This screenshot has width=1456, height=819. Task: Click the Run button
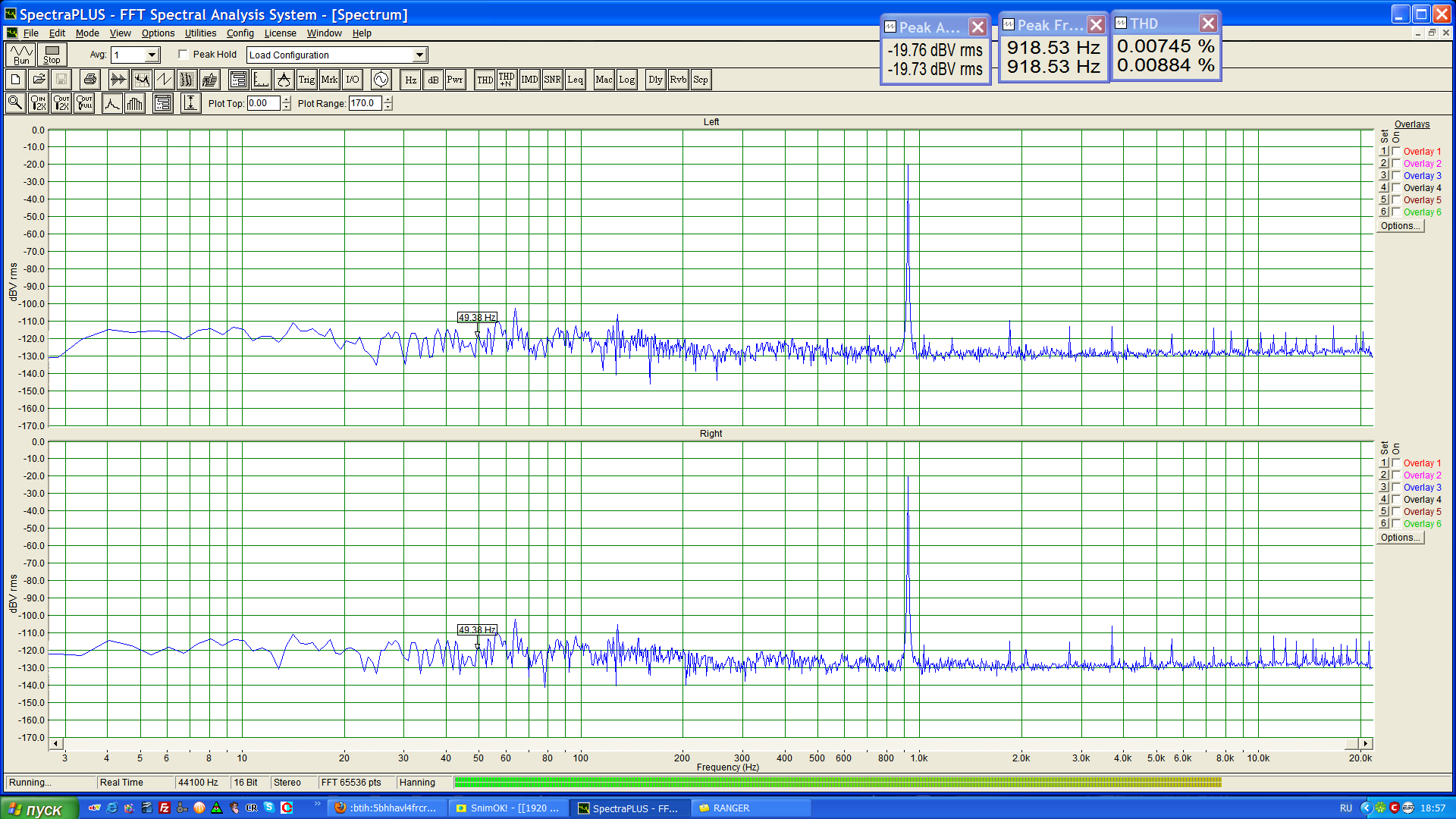20,55
